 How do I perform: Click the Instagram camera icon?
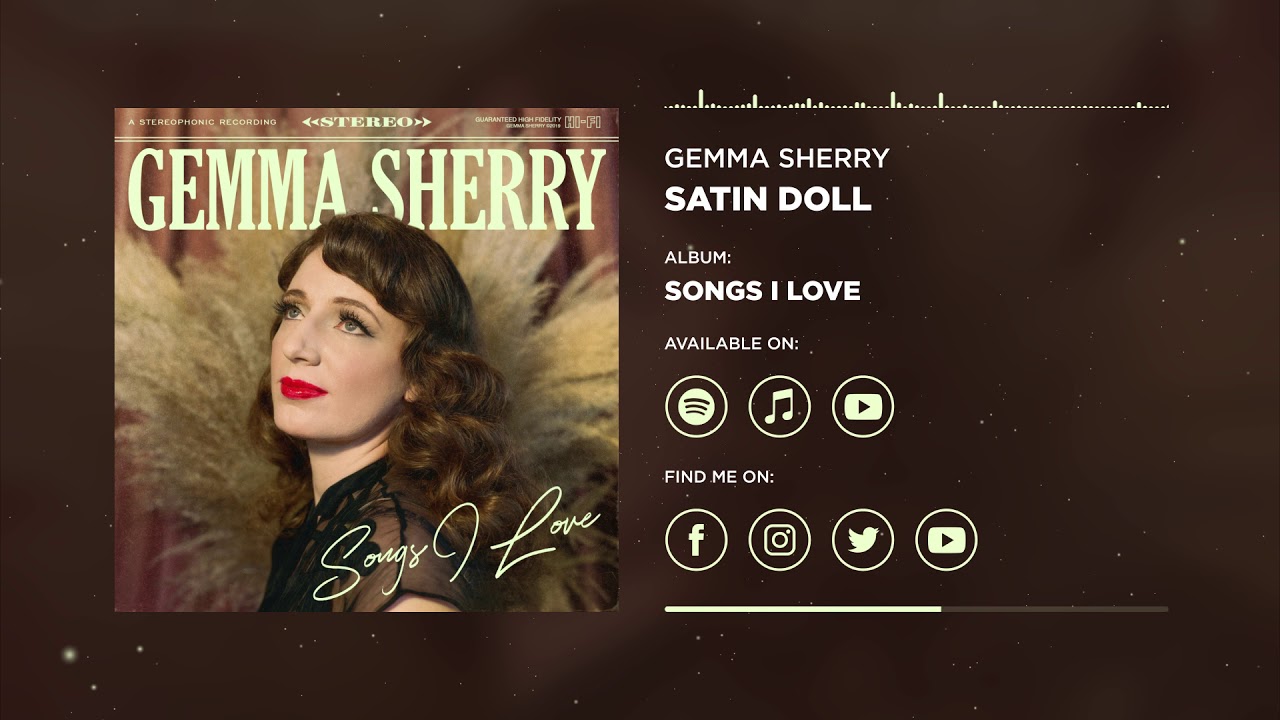(779, 540)
